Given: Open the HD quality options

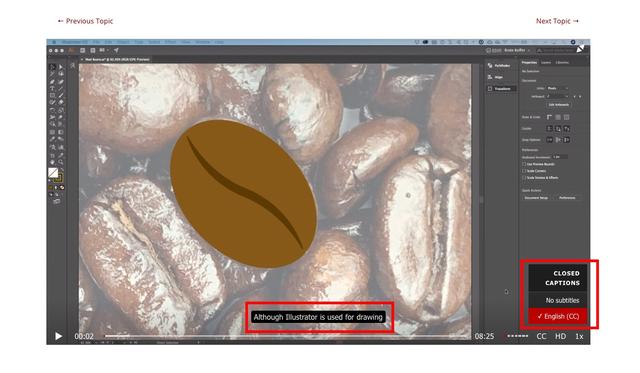Looking at the screenshot, I should coord(560,336).
